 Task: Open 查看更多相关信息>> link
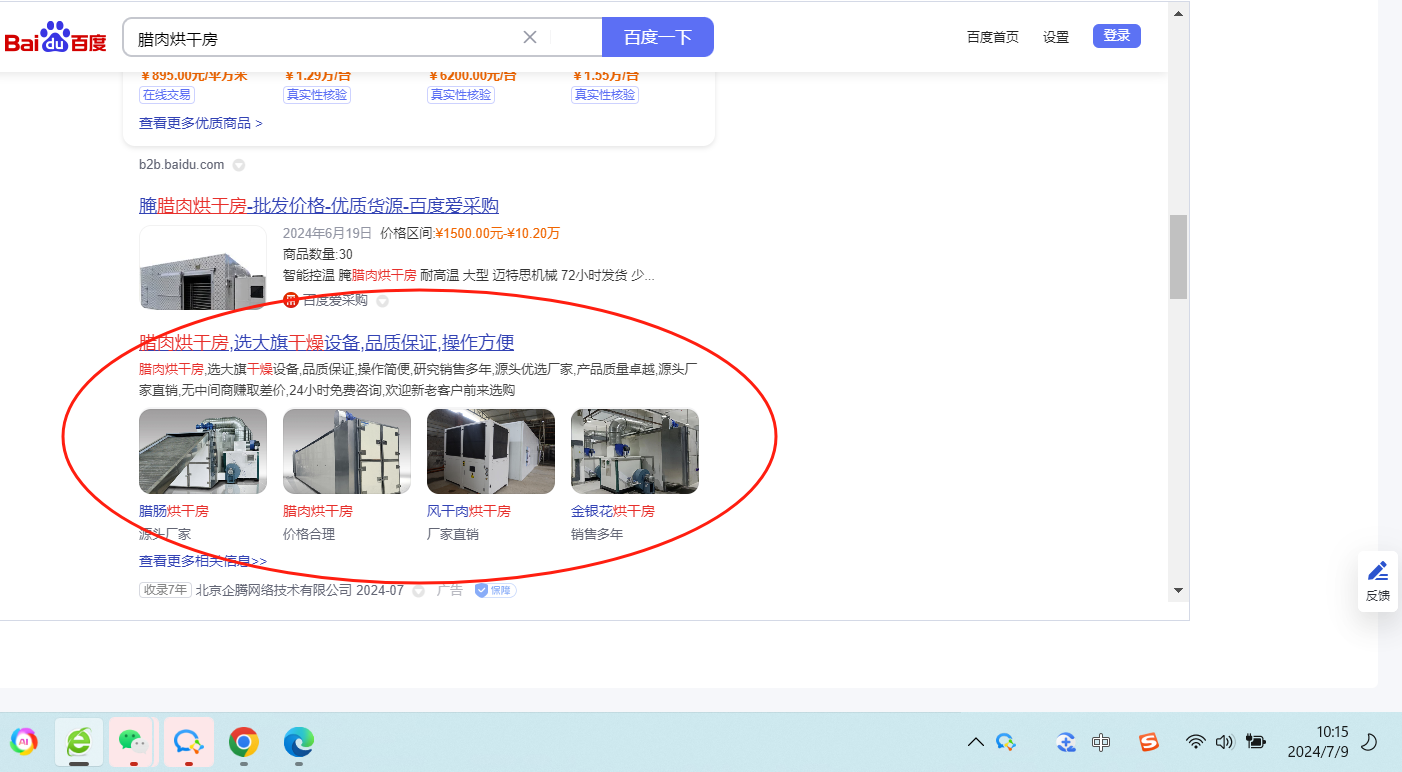click(203, 561)
